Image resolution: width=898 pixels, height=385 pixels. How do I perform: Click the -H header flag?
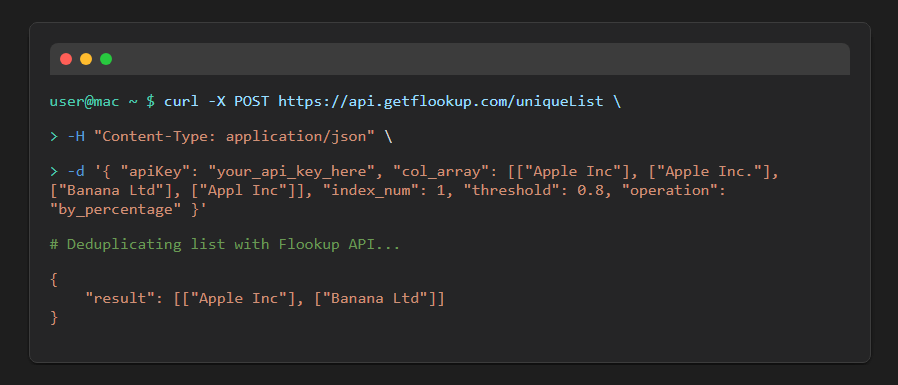point(76,137)
